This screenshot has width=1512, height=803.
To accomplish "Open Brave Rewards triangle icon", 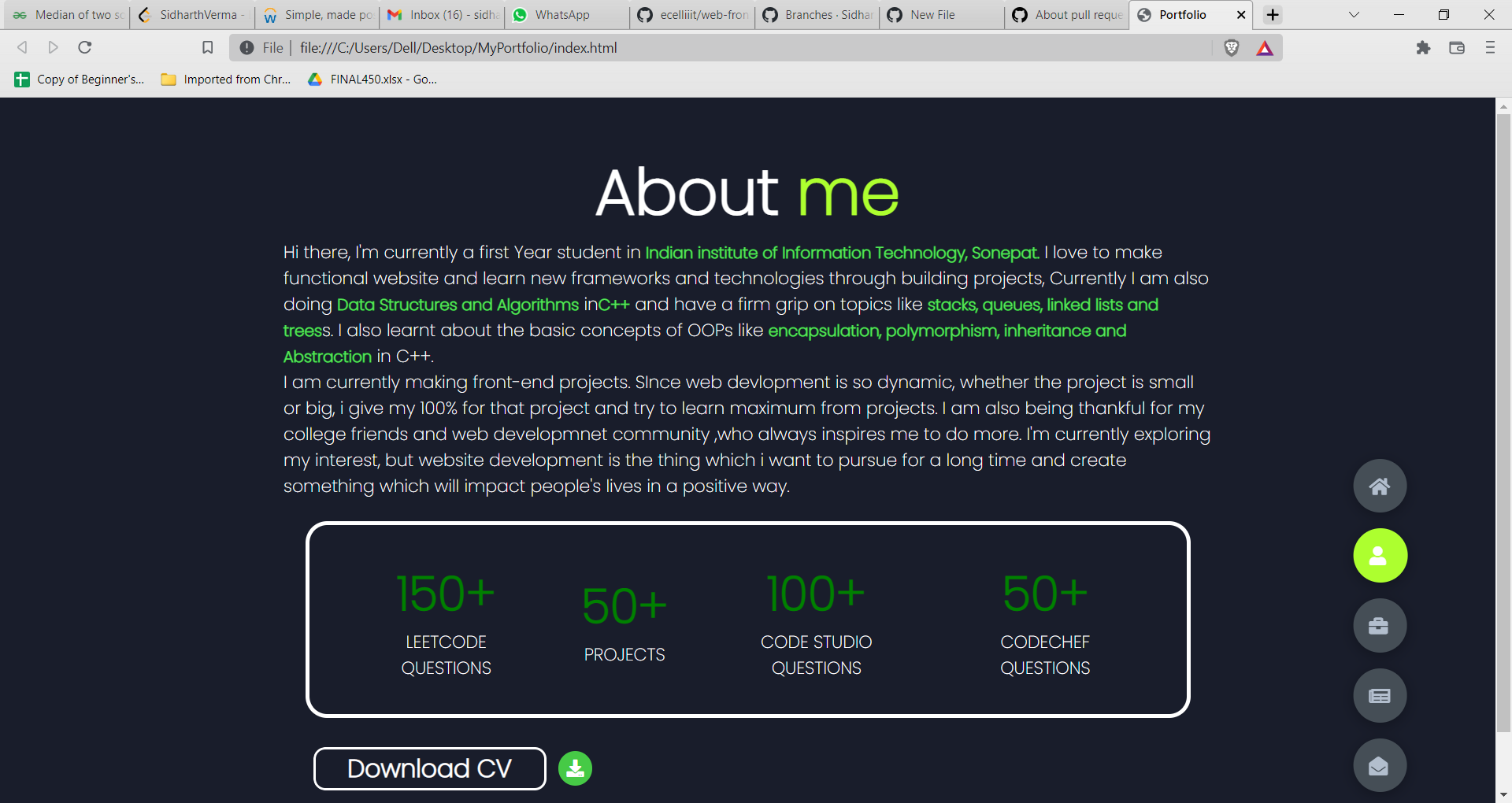I will 1266,47.
